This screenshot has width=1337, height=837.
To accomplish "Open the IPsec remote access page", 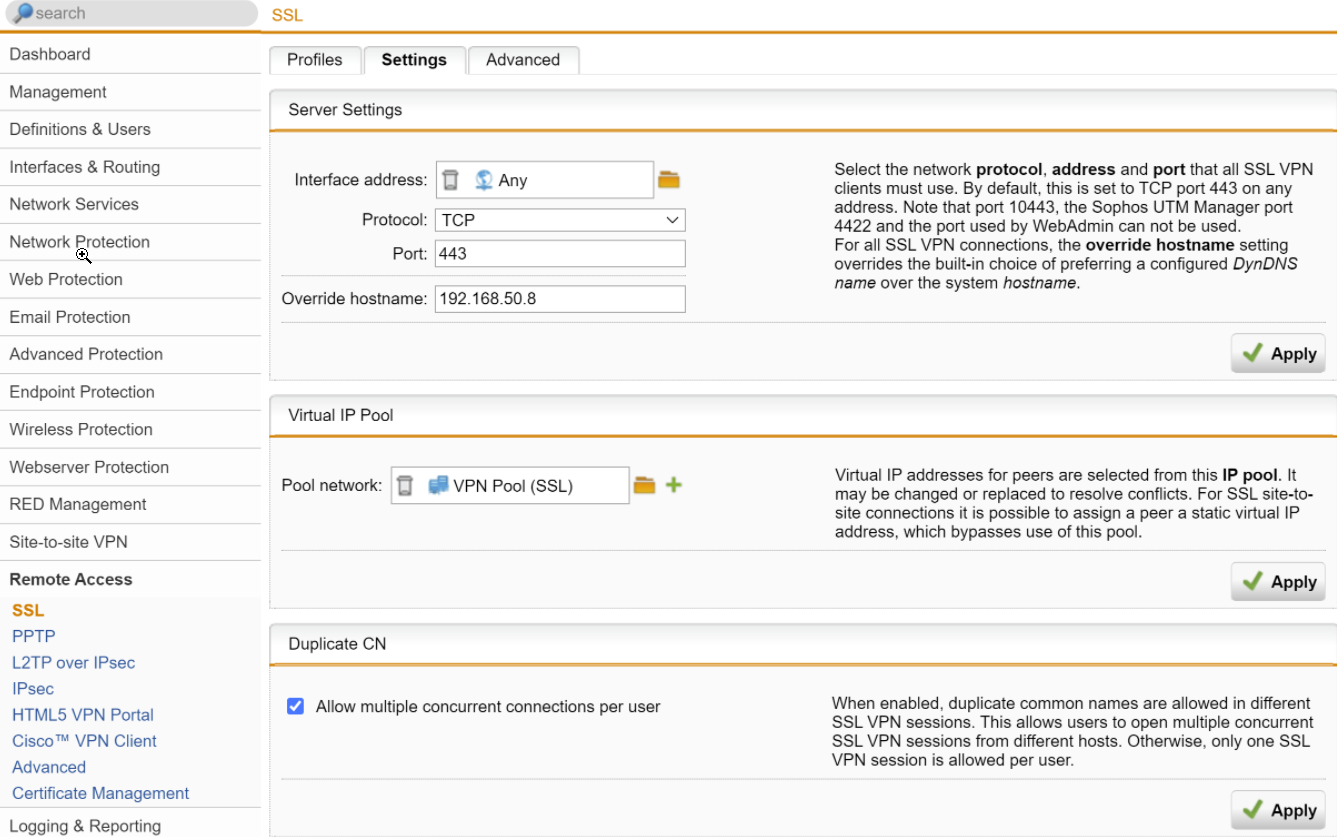I will click(33, 688).
